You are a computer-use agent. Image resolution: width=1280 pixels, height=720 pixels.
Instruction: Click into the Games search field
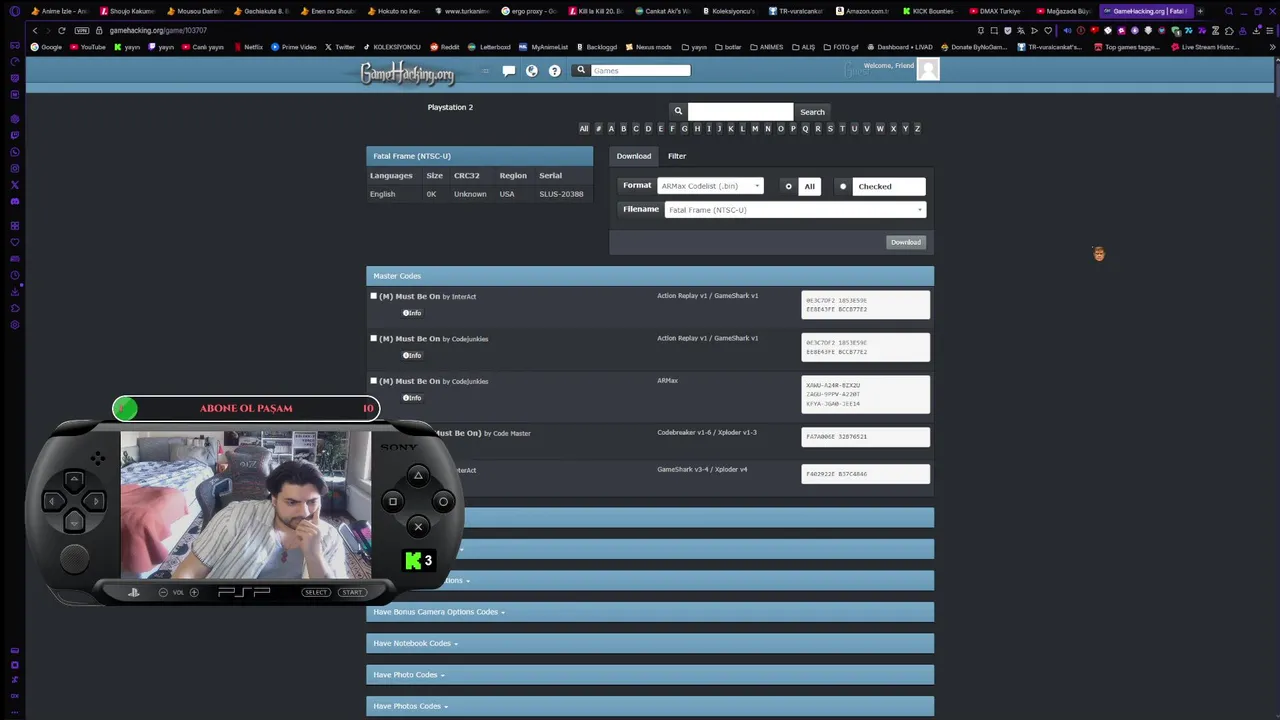point(640,70)
